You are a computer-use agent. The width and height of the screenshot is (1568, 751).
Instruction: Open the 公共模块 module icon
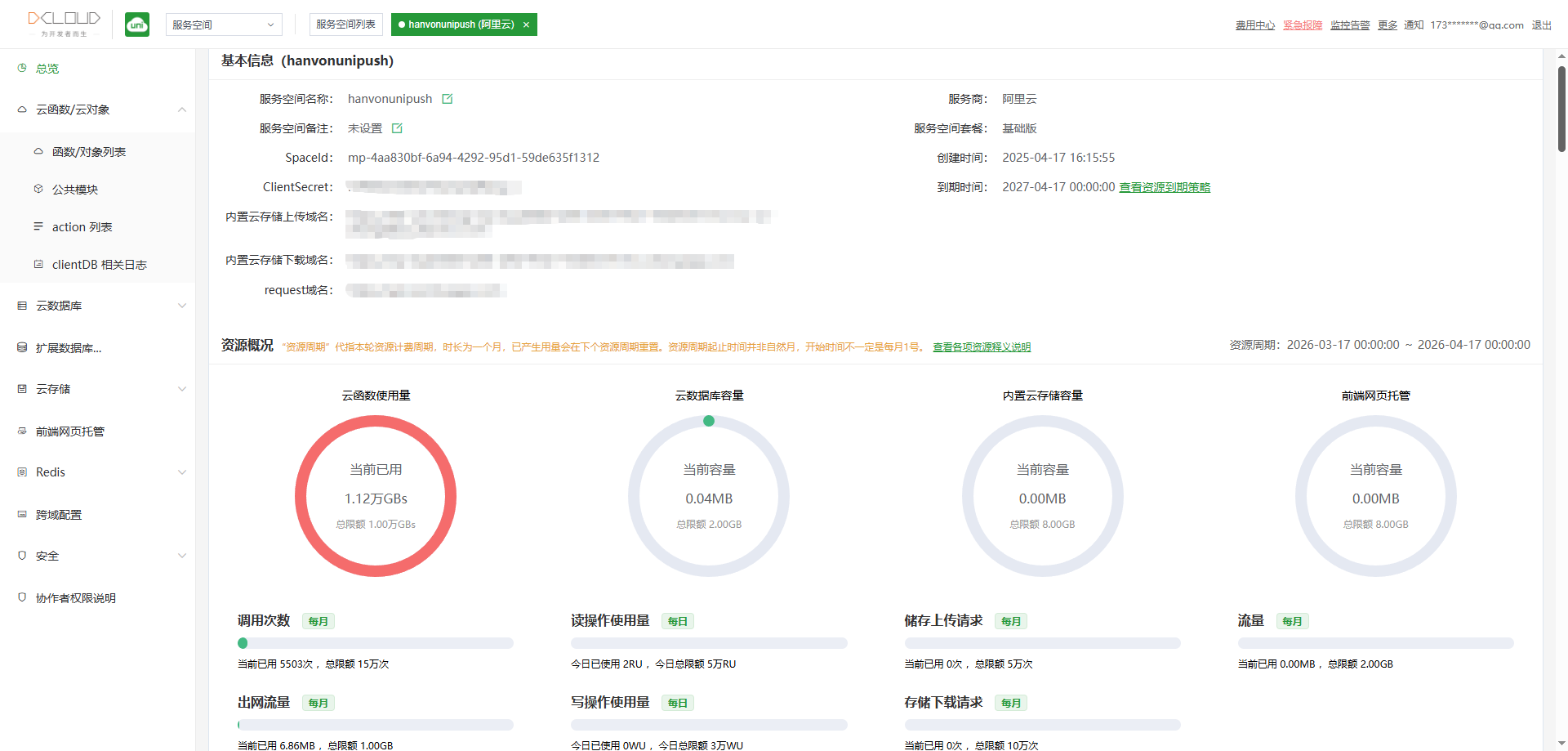[38, 189]
